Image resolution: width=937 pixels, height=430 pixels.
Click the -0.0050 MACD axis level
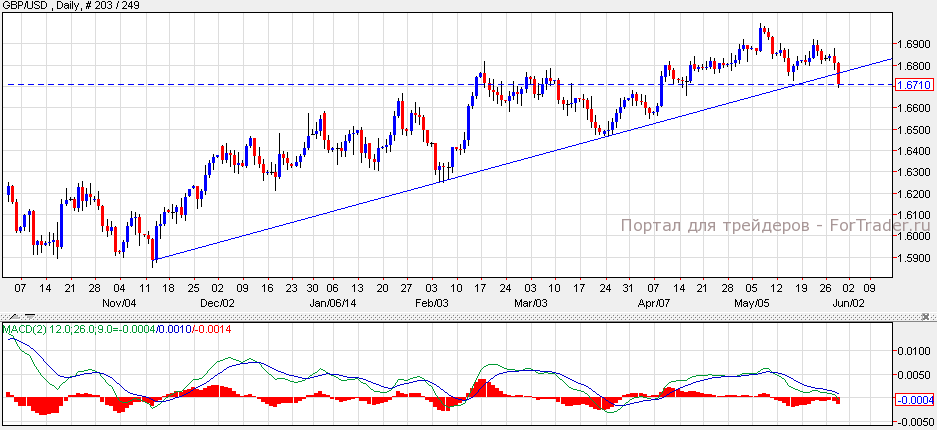pos(914,422)
